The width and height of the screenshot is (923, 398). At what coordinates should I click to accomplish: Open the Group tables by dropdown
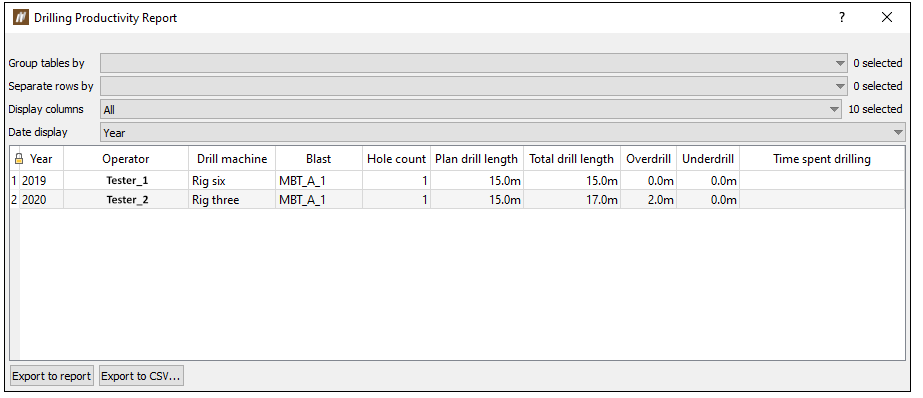click(474, 63)
